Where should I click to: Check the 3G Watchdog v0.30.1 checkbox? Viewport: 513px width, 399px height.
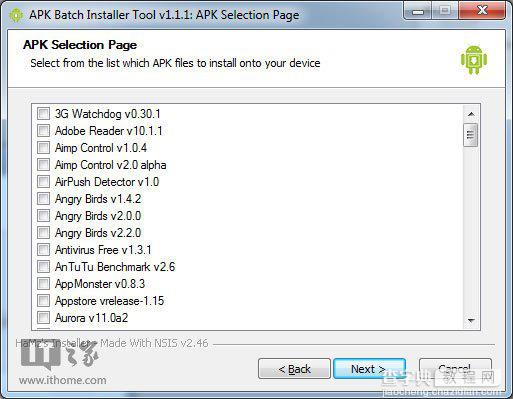tap(43, 113)
